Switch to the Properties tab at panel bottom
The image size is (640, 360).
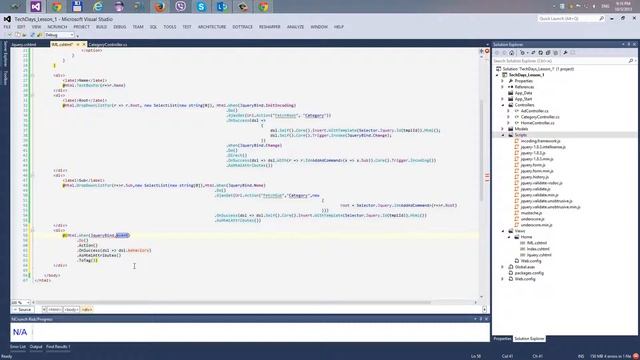tap(502, 339)
